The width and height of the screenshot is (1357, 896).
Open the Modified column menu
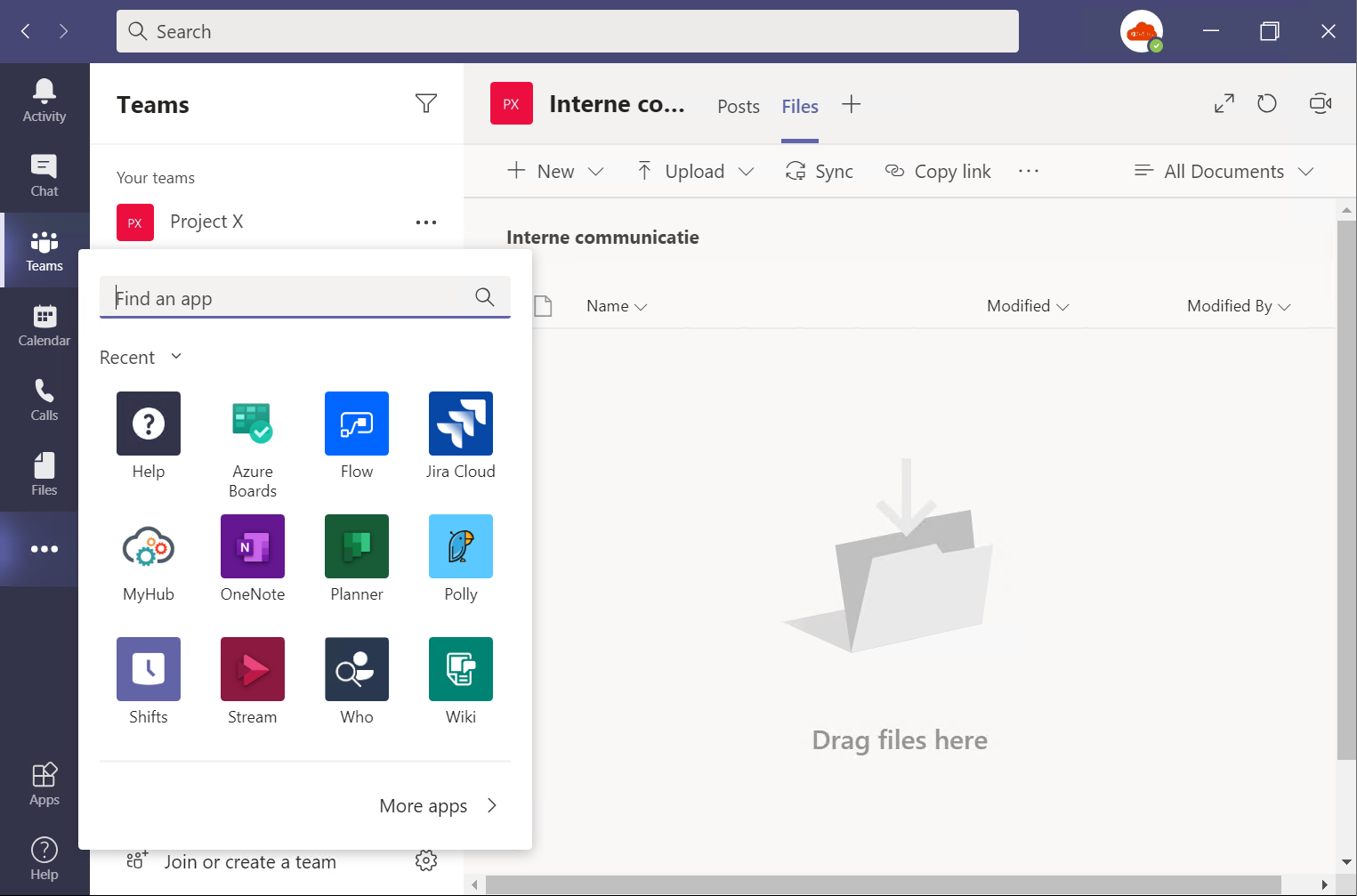(1028, 306)
